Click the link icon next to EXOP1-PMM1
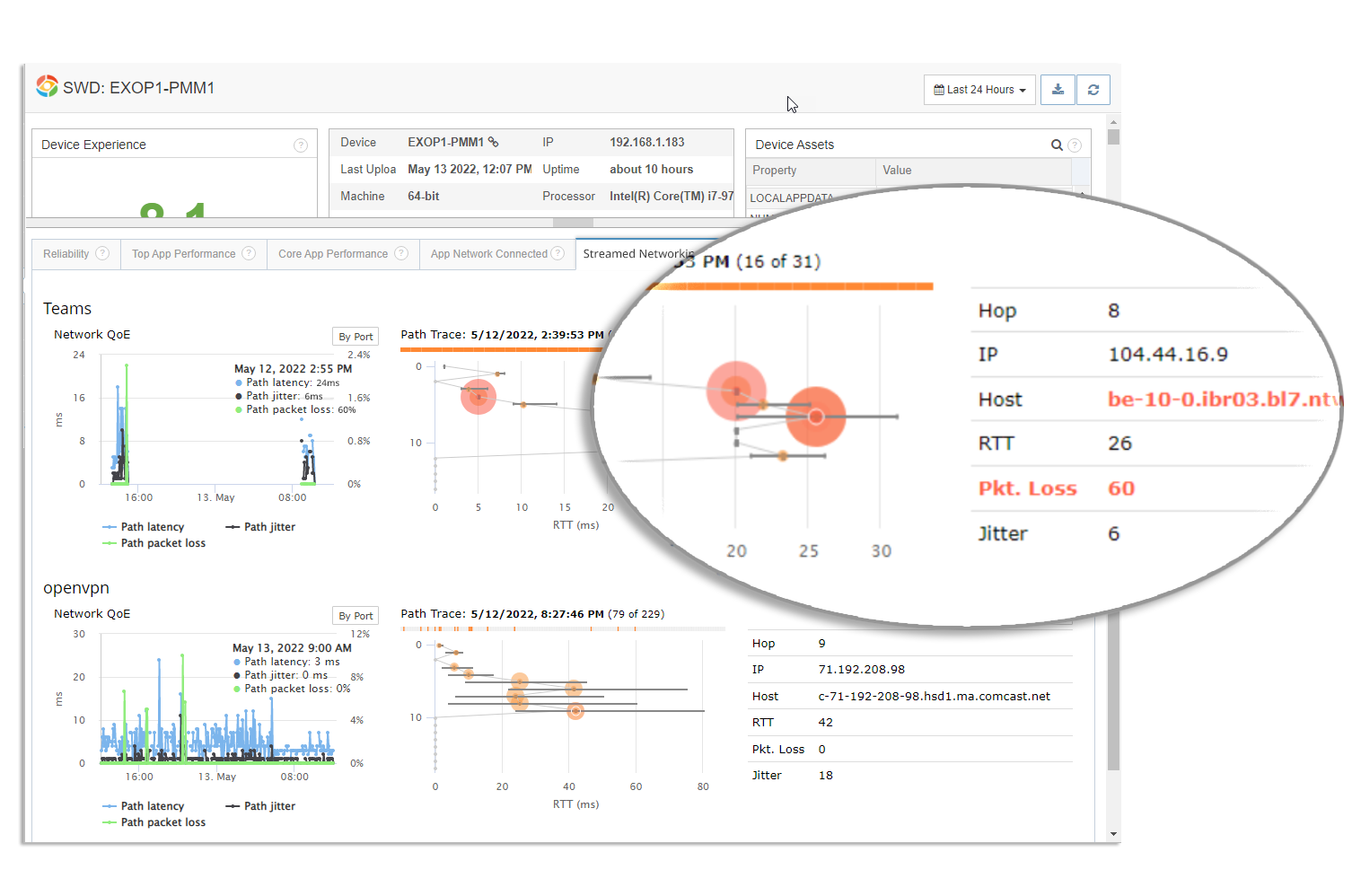1352x896 pixels. click(x=493, y=142)
